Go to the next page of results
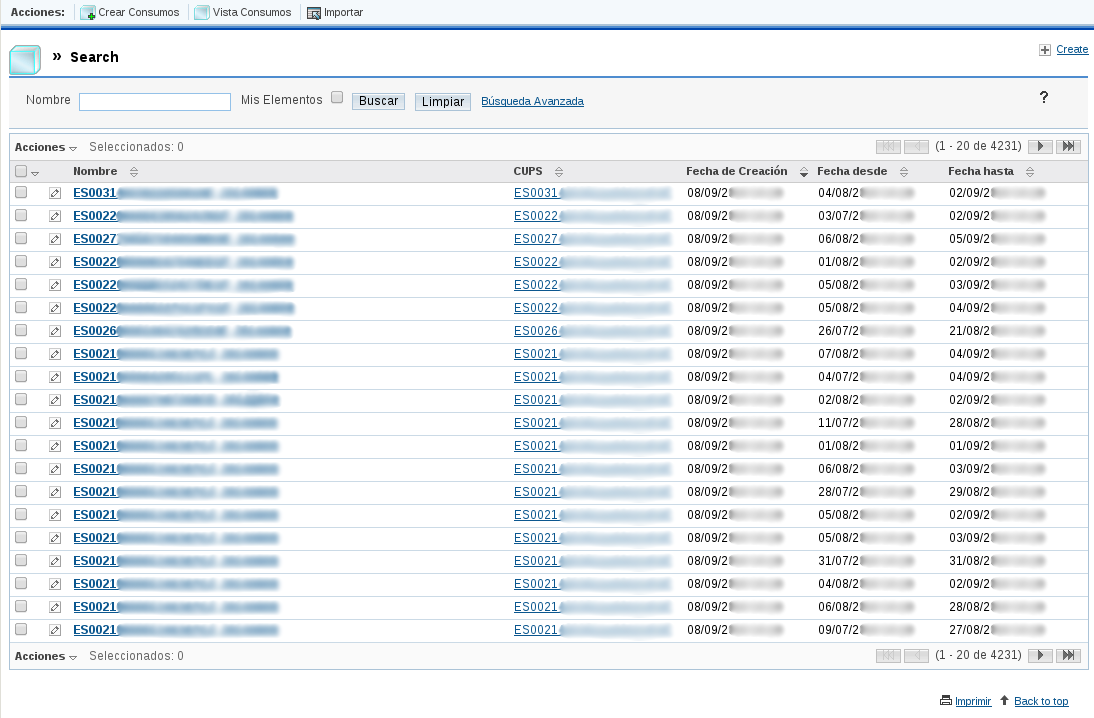 click(1039, 146)
